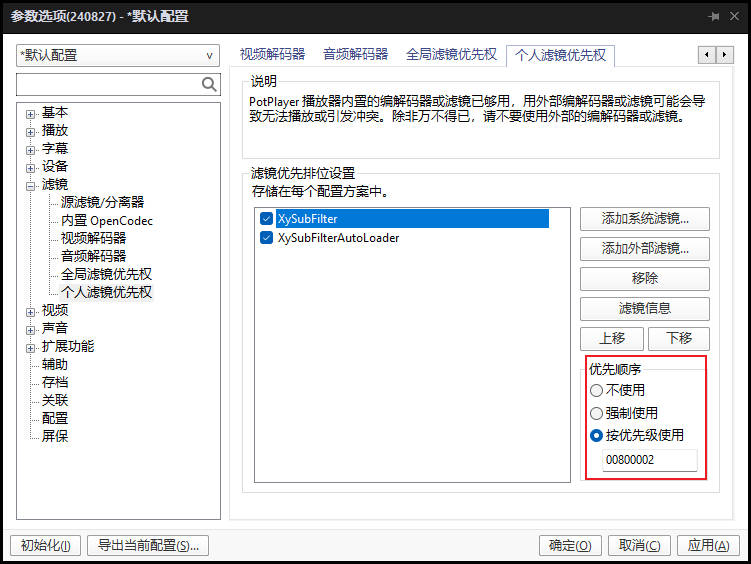
Task: Select the 设备 tree item
Action: point(55,167)
